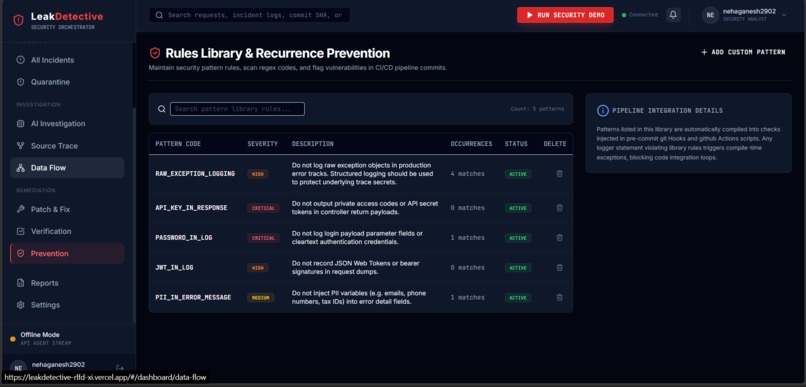Click the Prevention shield icon
806x387 pixels.
(21, 253)
